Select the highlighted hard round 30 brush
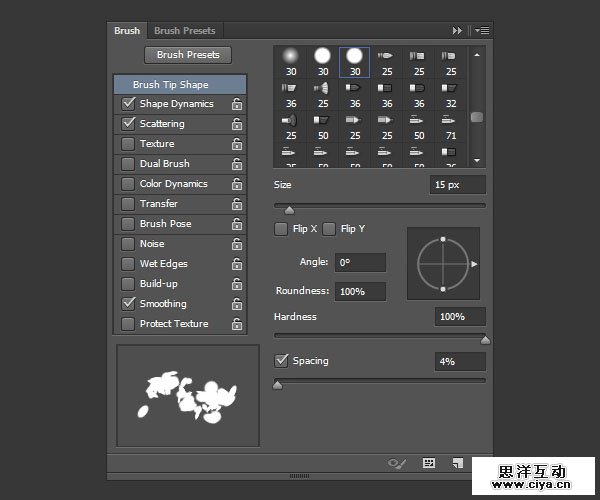Viewport: 600px width, 500px height. [x=354, y=62]
